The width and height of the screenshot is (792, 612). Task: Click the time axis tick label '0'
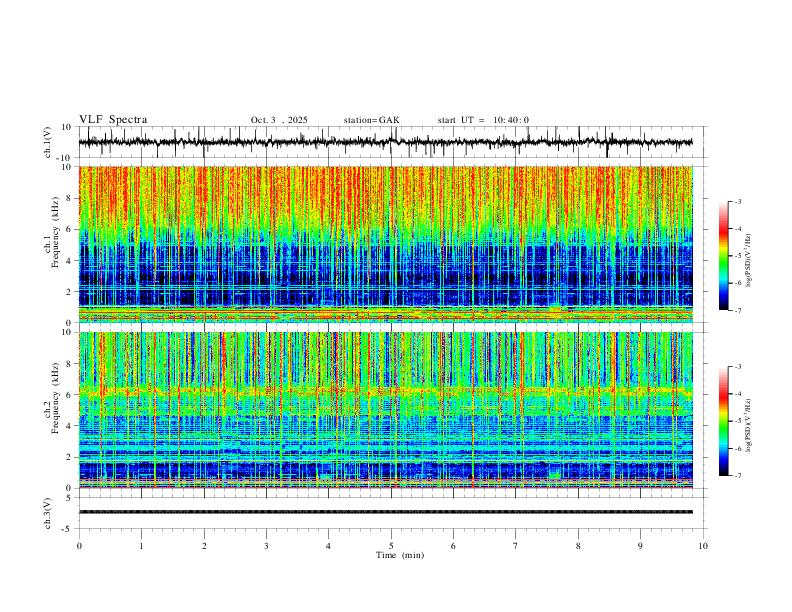[79, 546]
